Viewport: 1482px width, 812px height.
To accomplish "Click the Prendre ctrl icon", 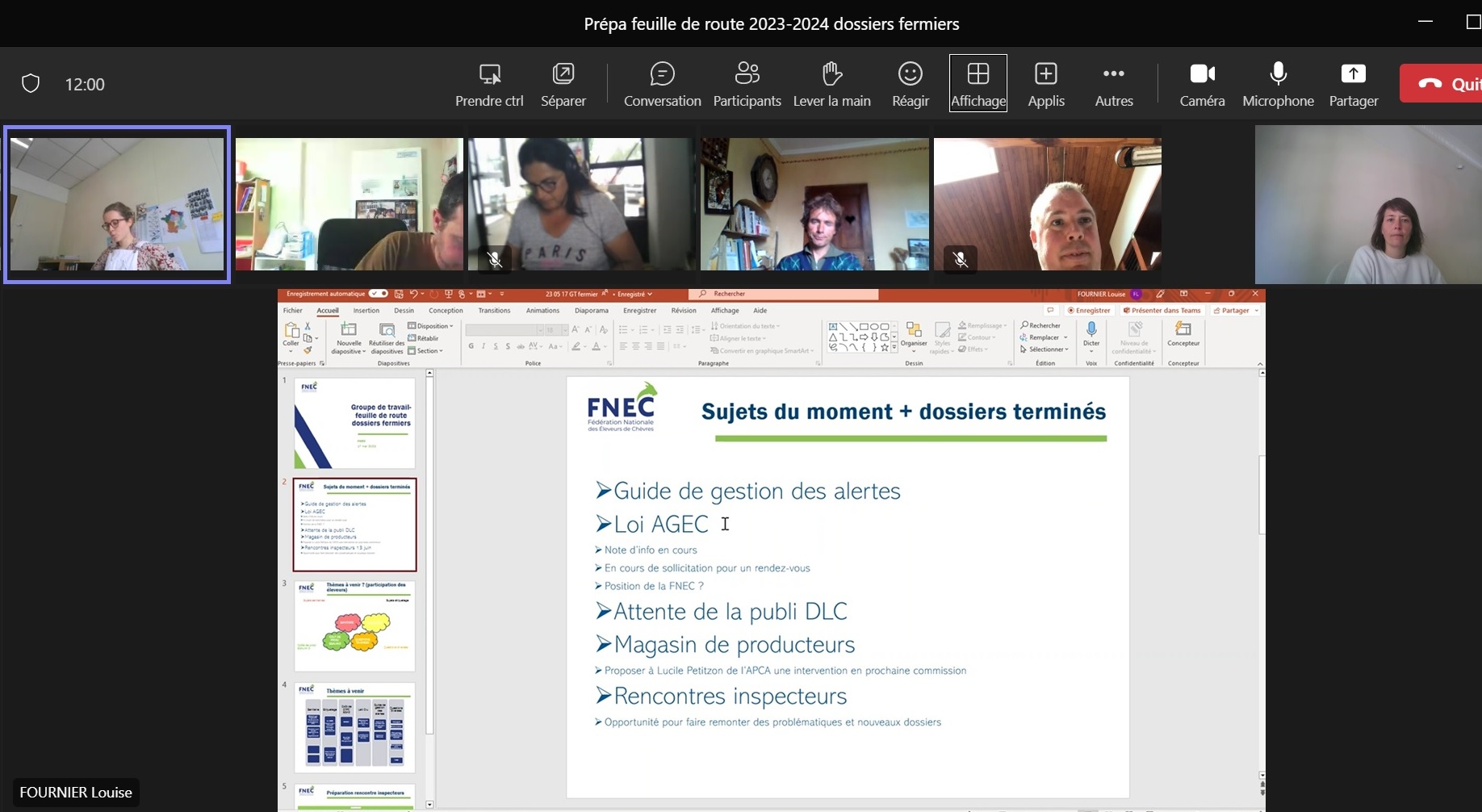I will pyautogui.click(x=489, y=74).
